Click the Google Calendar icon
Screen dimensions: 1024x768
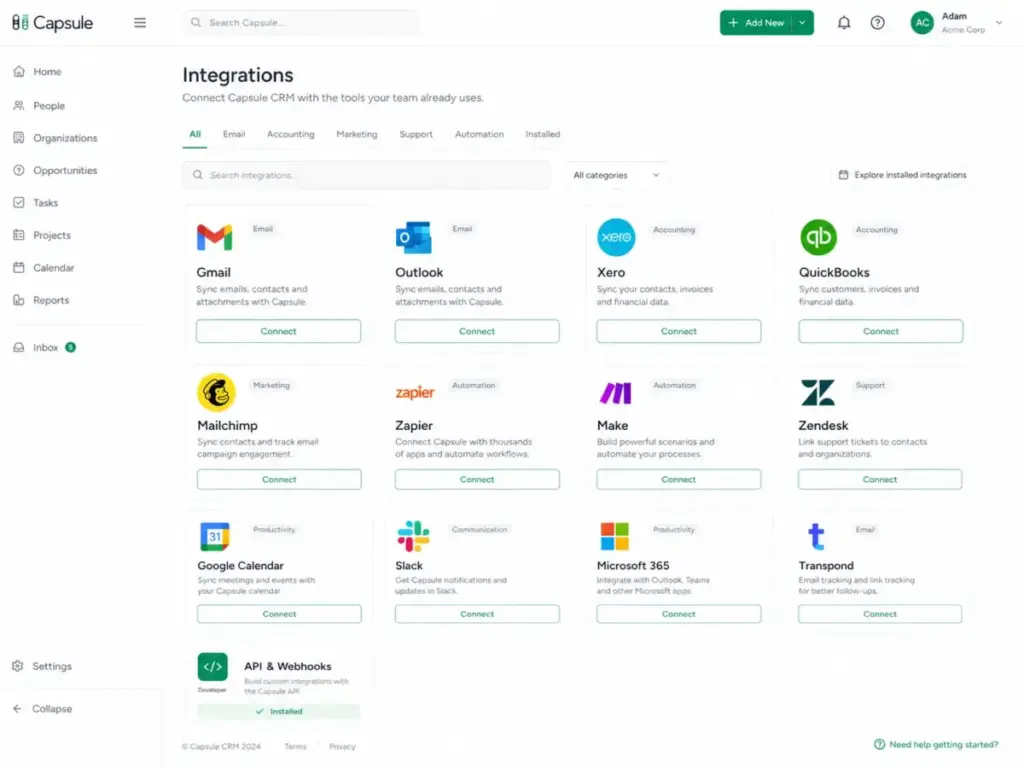214,536
